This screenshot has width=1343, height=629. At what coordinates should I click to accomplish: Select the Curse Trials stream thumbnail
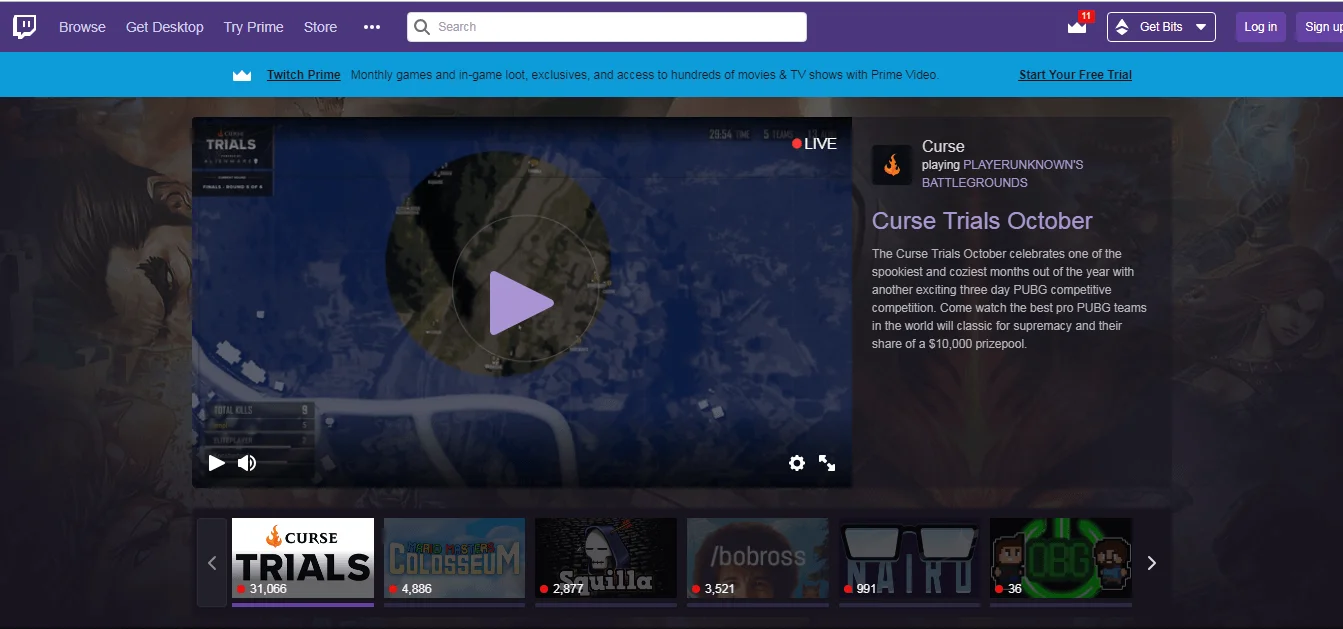tap(303, 559)
